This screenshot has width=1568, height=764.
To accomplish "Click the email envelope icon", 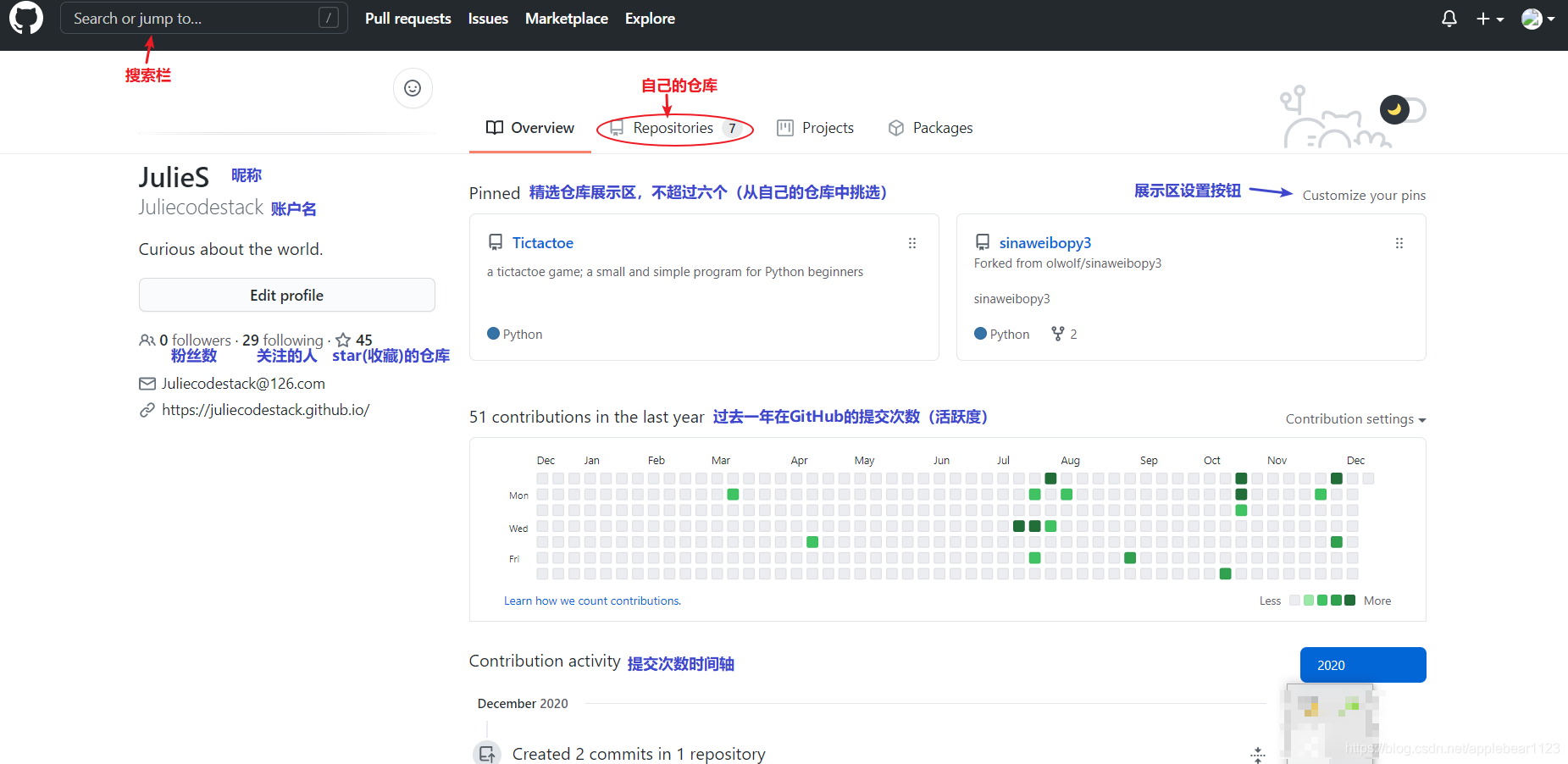I will 147,384.
